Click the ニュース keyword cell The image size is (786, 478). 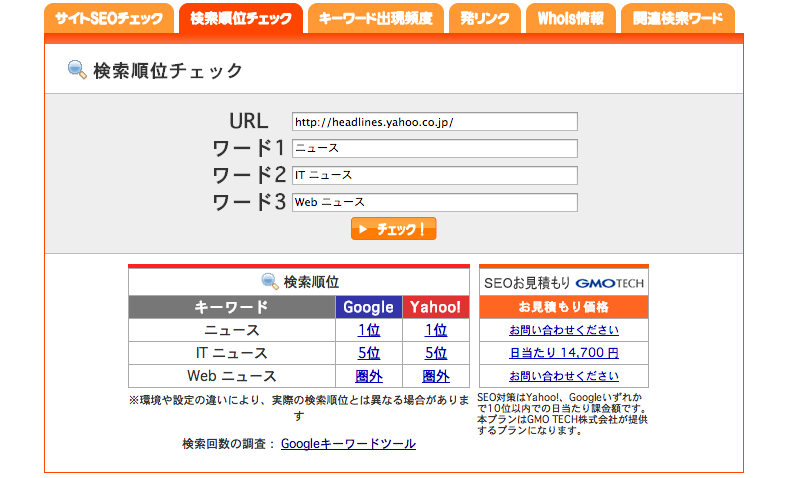(232, 330)
